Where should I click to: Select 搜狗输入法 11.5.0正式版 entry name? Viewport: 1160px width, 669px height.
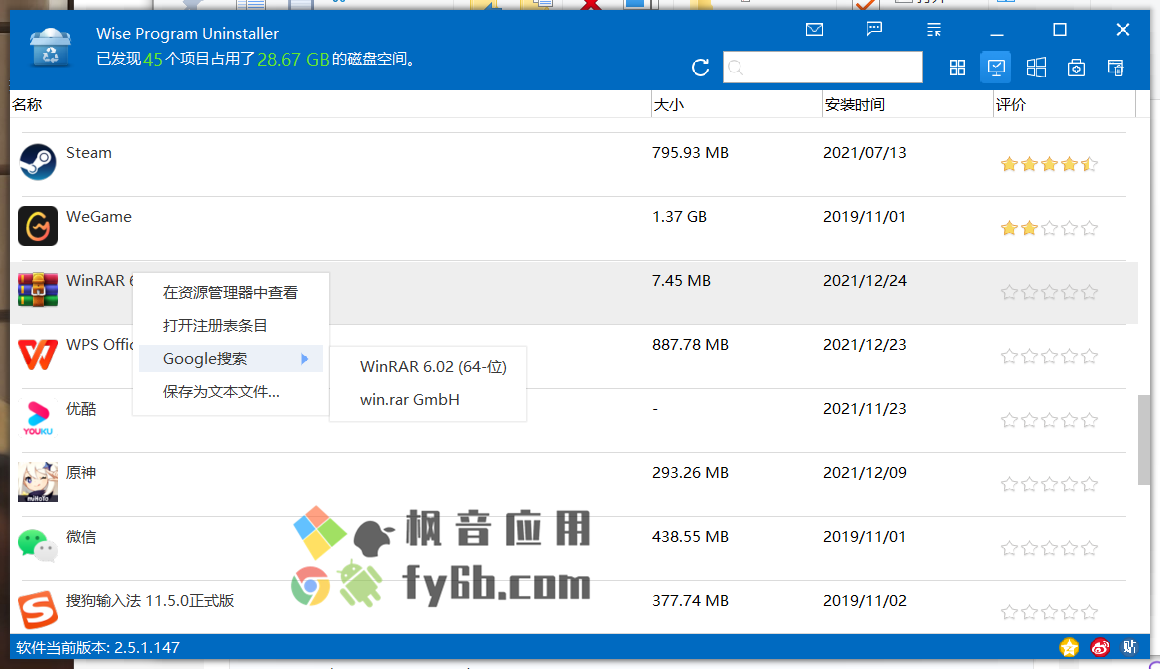150,600
